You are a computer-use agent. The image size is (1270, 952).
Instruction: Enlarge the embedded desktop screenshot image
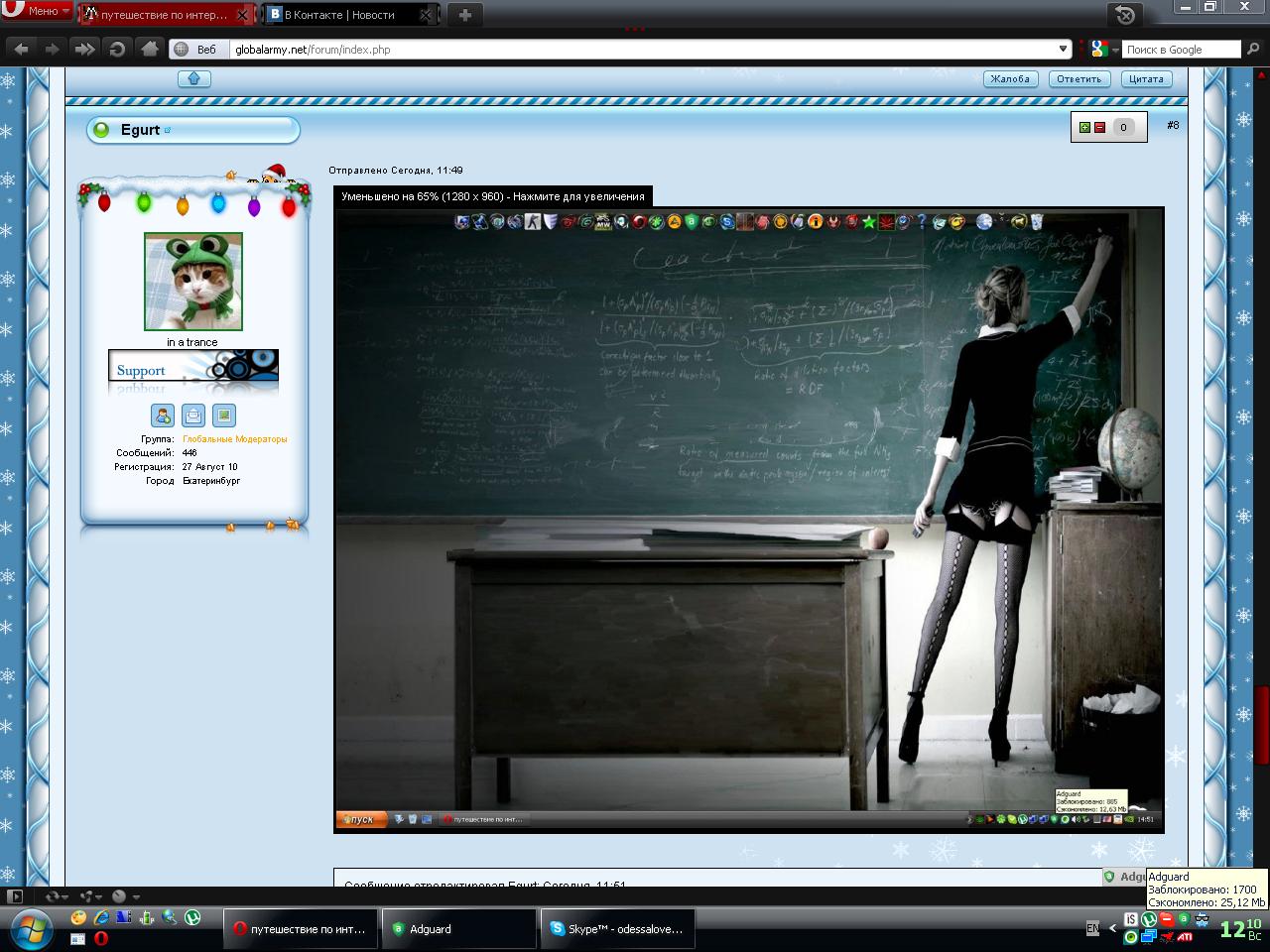tap(748, 520)
